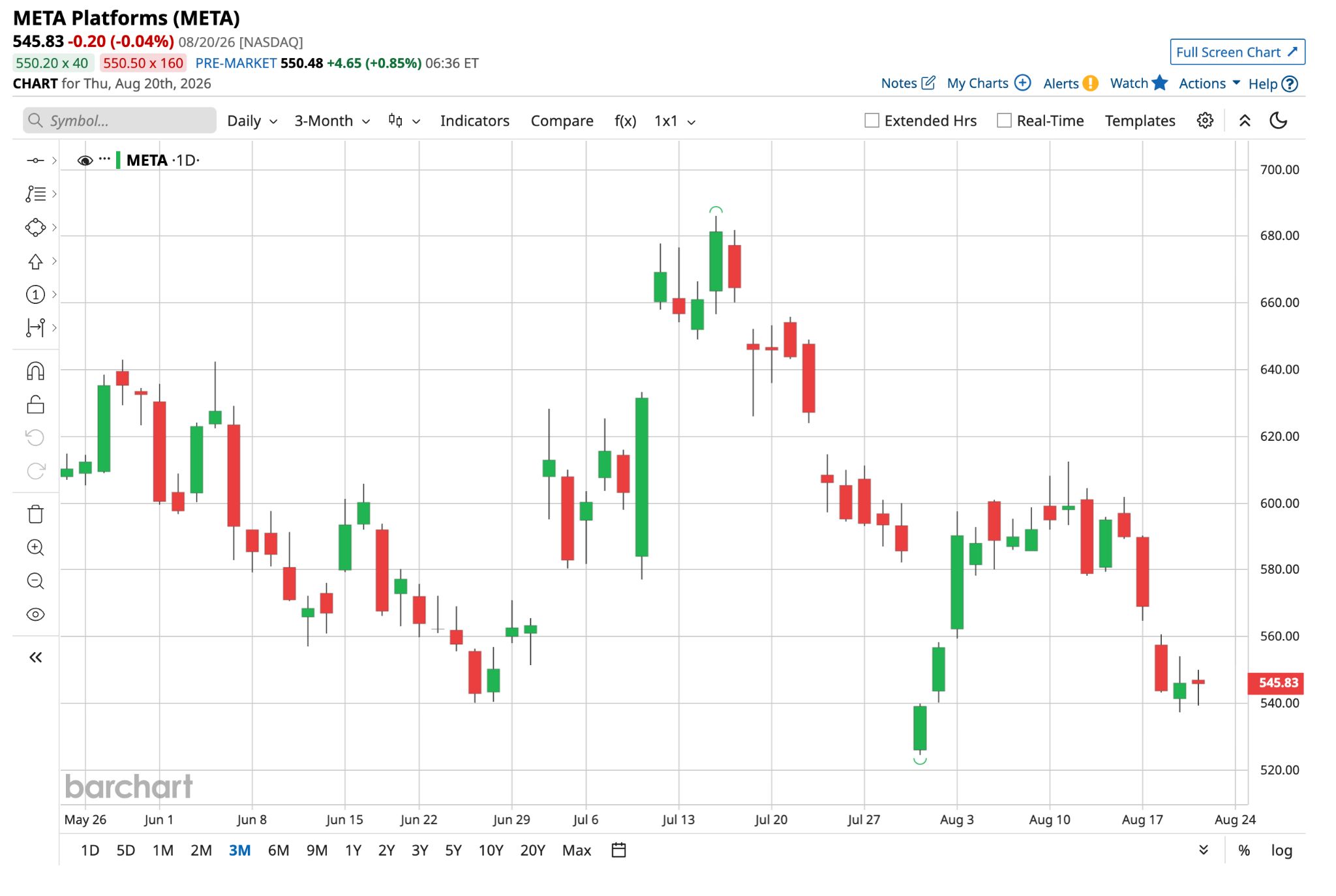This screenshot has width=1336, height=896.
Task: Switch to dark mode
Action: click(1279, 121)
